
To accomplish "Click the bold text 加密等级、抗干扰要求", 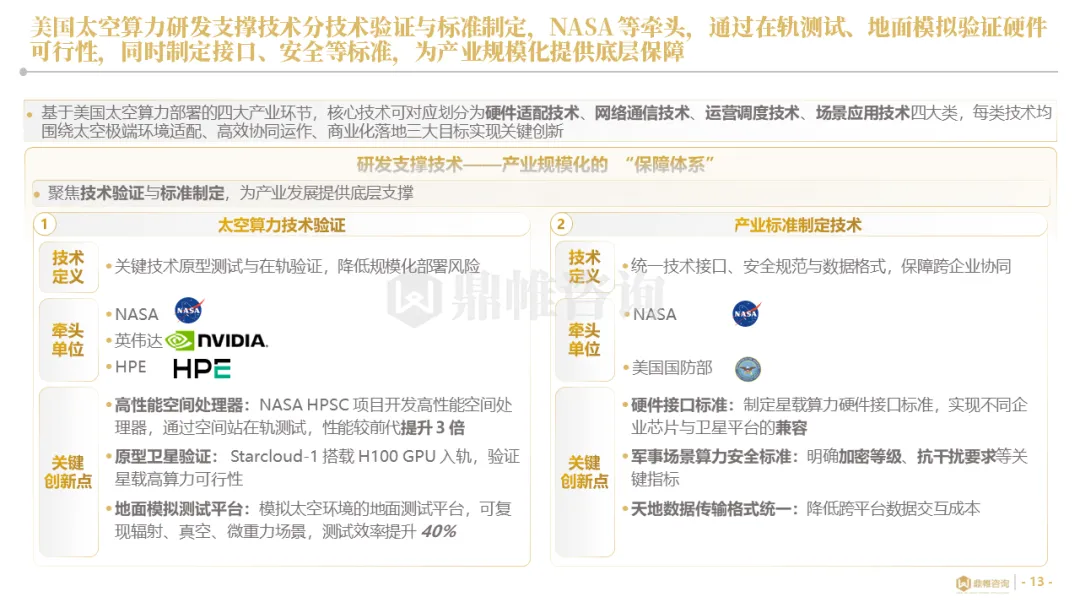I will 917,457.
